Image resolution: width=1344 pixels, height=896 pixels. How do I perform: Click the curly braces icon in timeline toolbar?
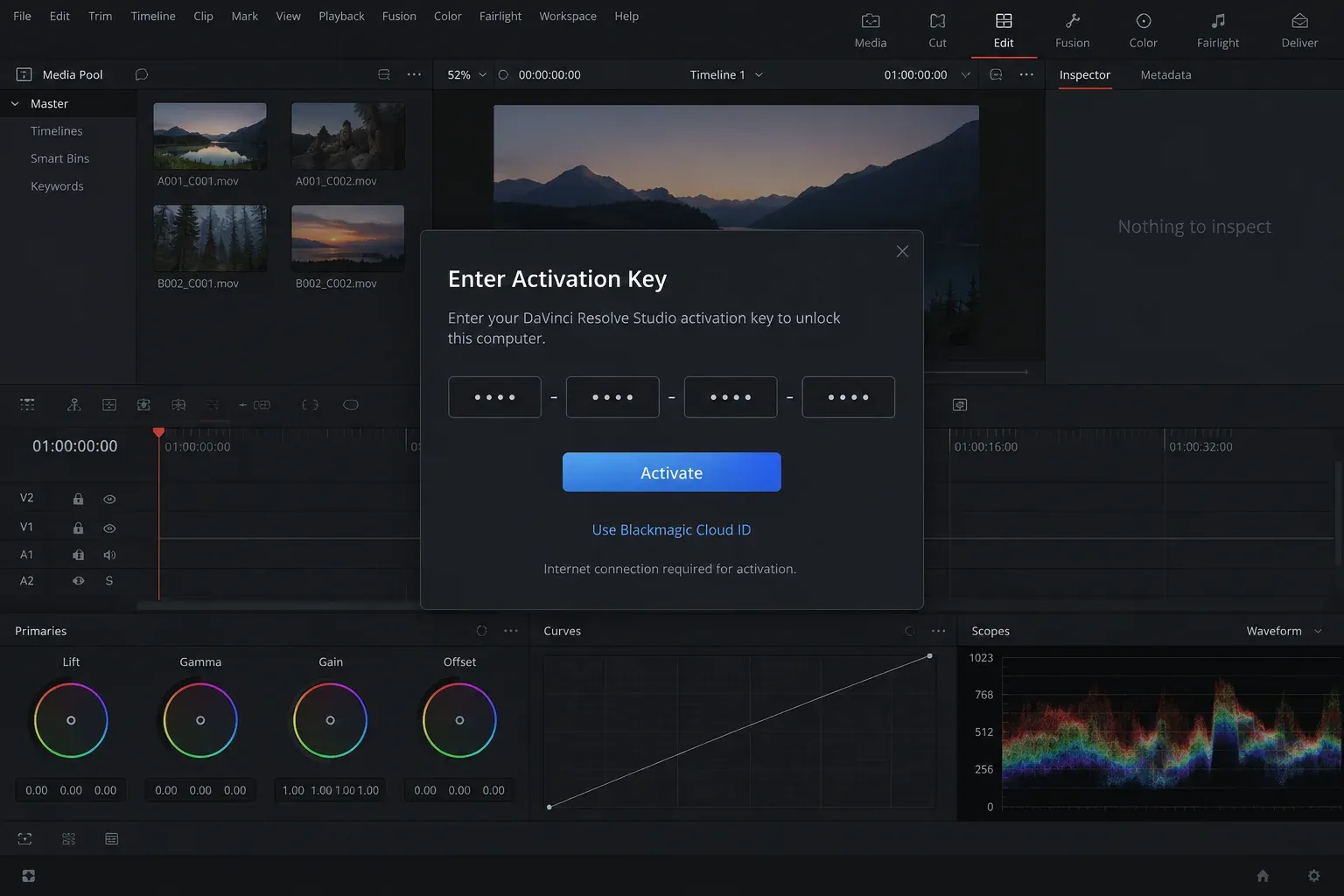pos(310,404)
